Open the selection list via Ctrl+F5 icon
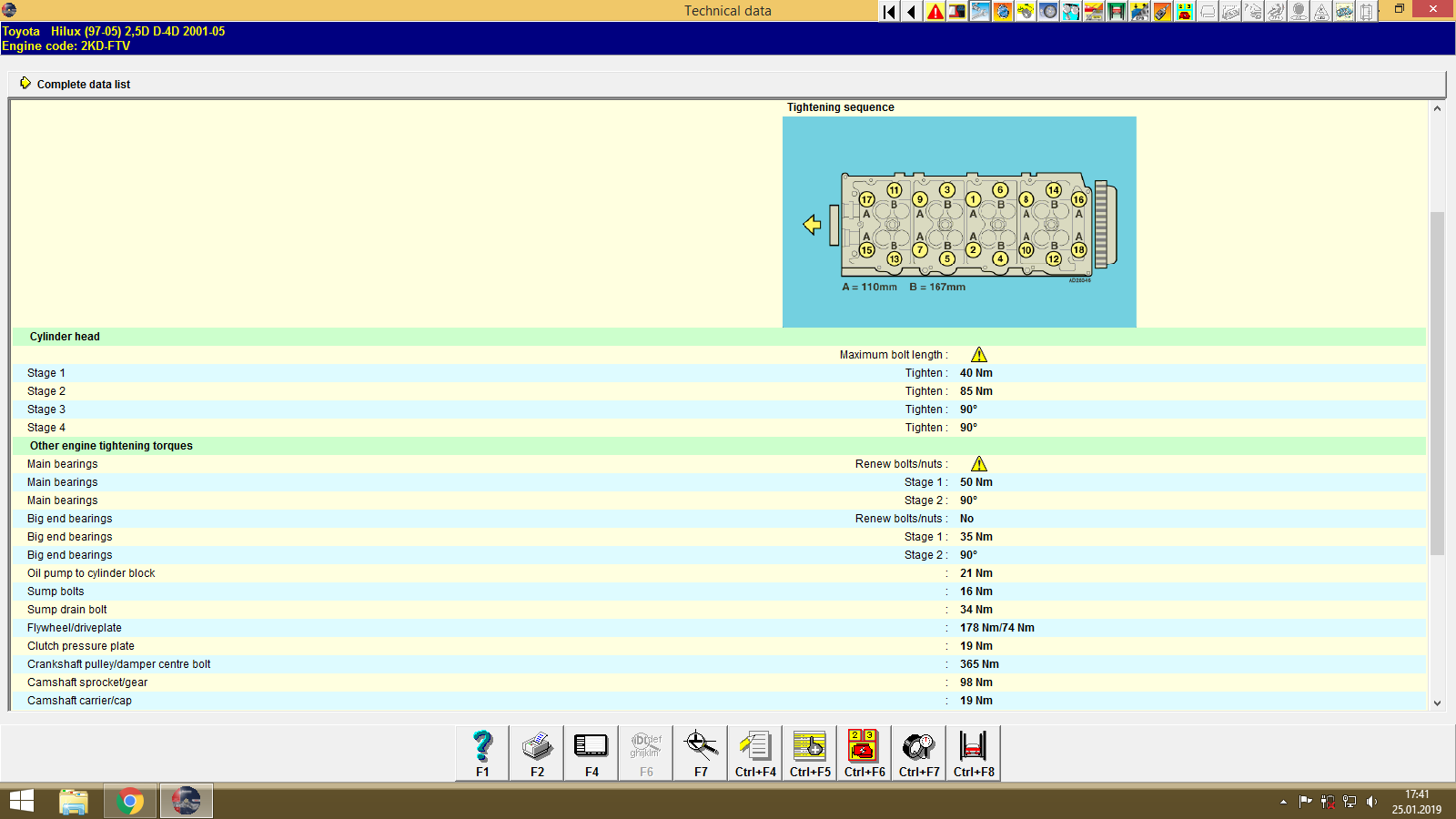1456x819 pixels. coord(809,748)
